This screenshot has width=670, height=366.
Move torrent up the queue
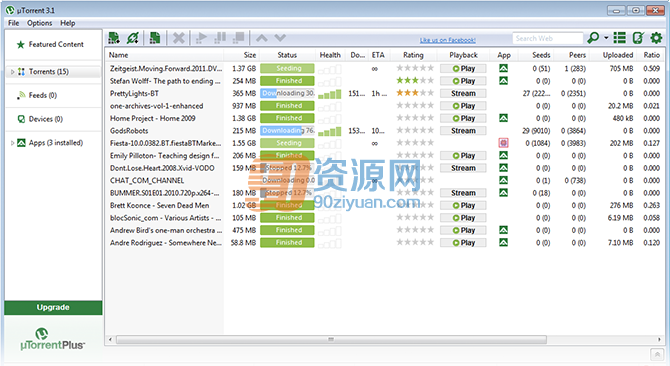(x=262, y=38)
